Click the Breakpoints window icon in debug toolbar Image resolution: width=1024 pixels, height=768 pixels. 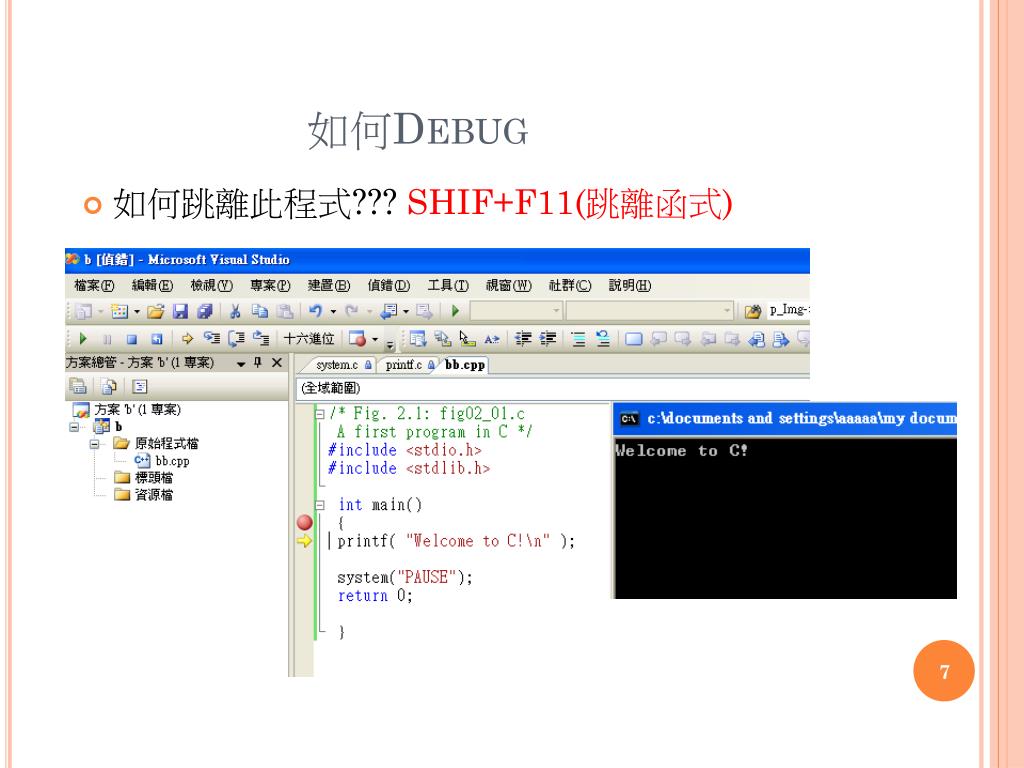pyautogui.click(x=357, y=338)
